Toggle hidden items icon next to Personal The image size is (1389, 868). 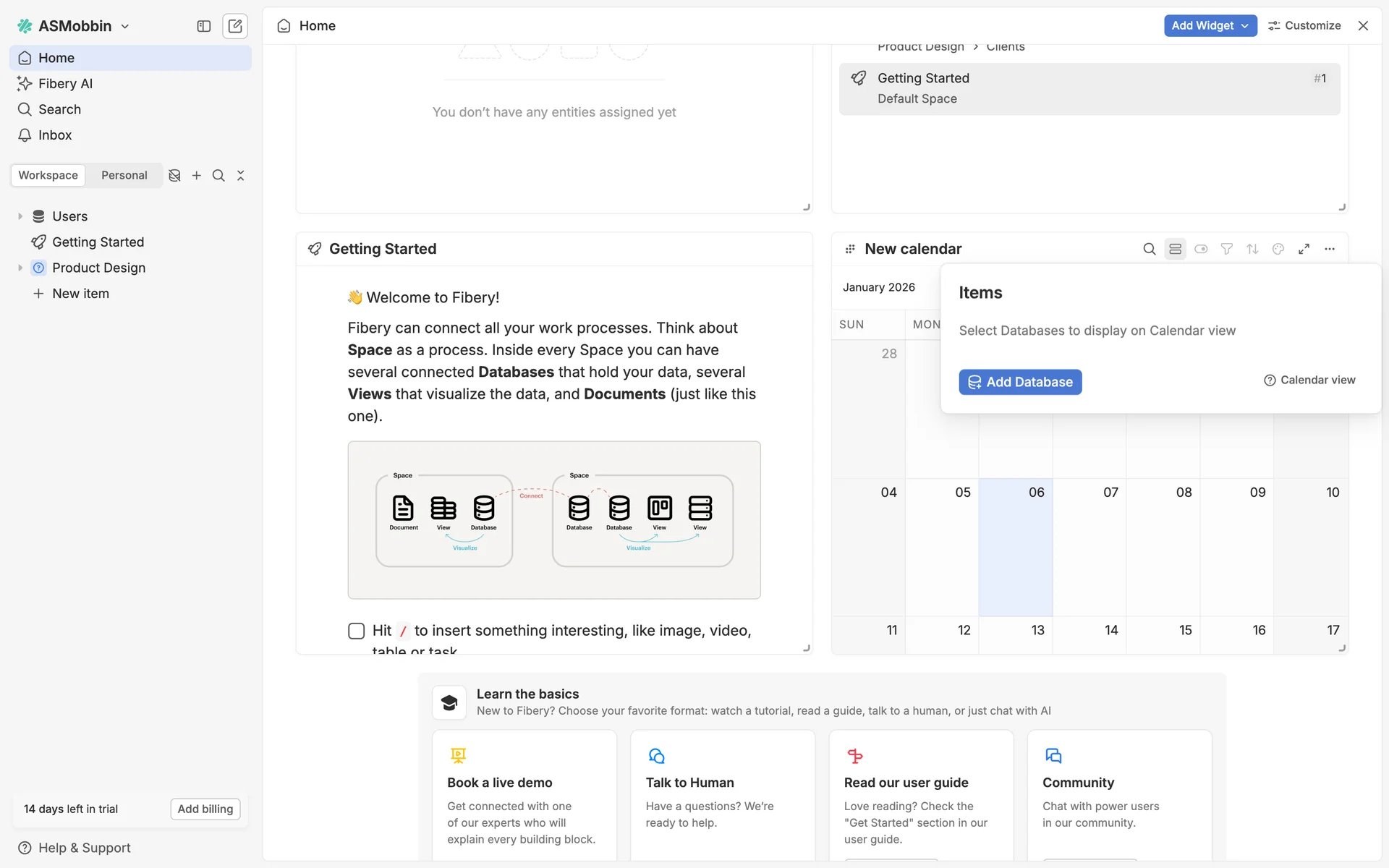point(174,176)
